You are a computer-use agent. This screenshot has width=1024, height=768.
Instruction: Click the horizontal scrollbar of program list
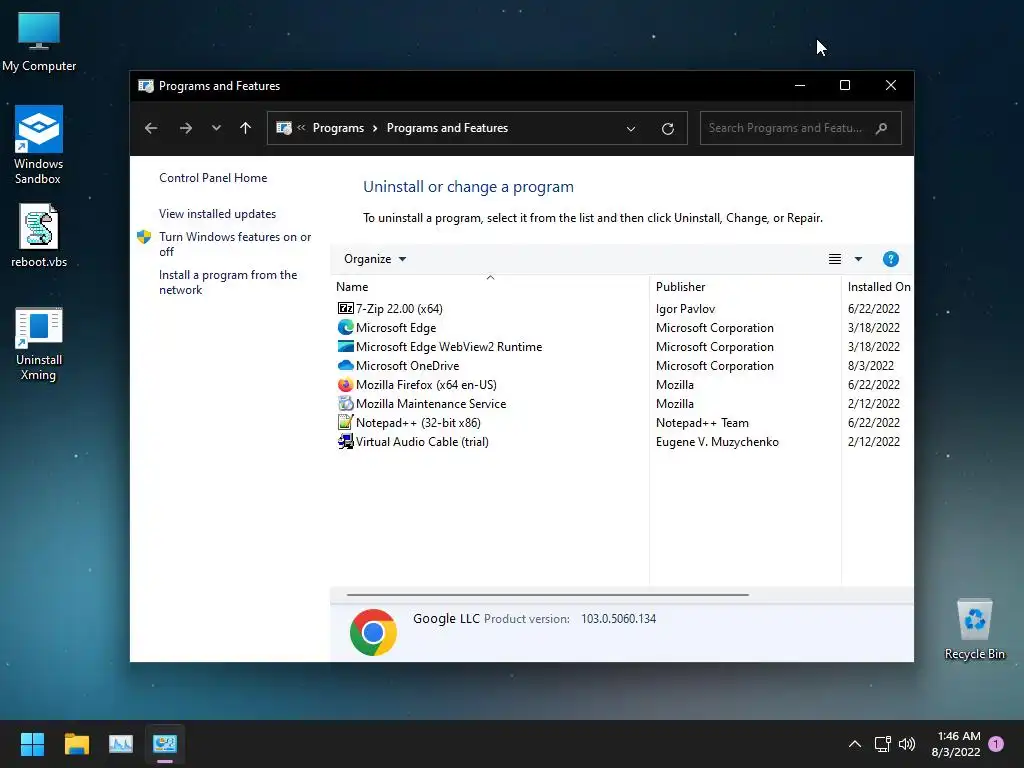547,595
